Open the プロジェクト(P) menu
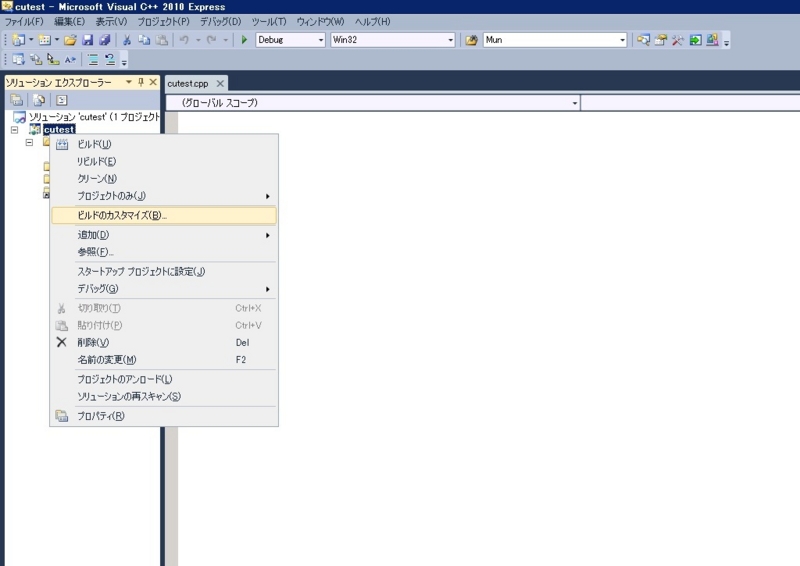The height and width of the screenshot is (566, 800). (x=163, y=21)
